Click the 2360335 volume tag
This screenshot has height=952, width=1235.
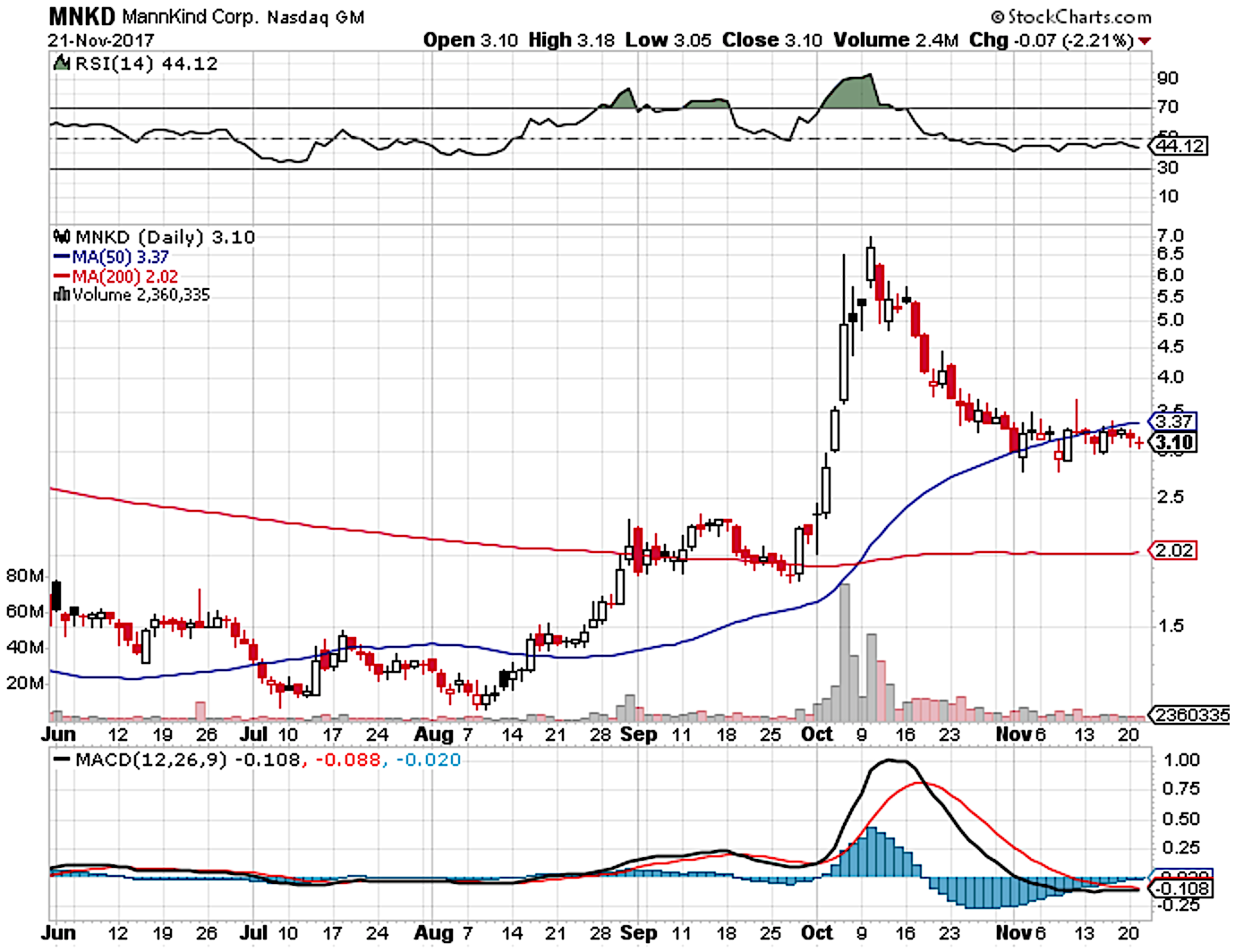tap(1190, 715)
